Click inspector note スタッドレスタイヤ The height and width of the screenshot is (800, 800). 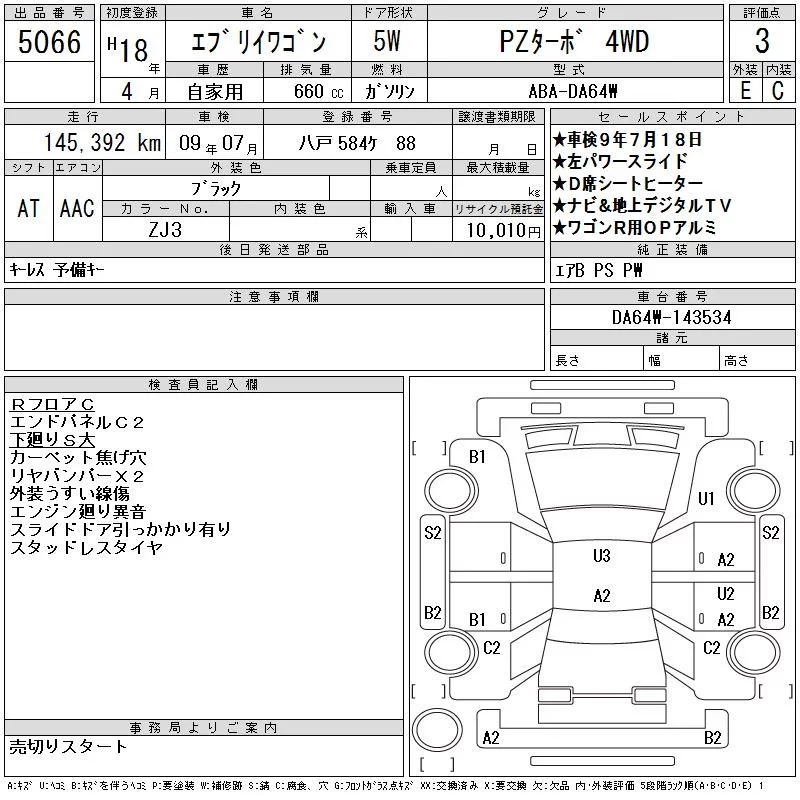pyautogui.click(x=87, y=547)
